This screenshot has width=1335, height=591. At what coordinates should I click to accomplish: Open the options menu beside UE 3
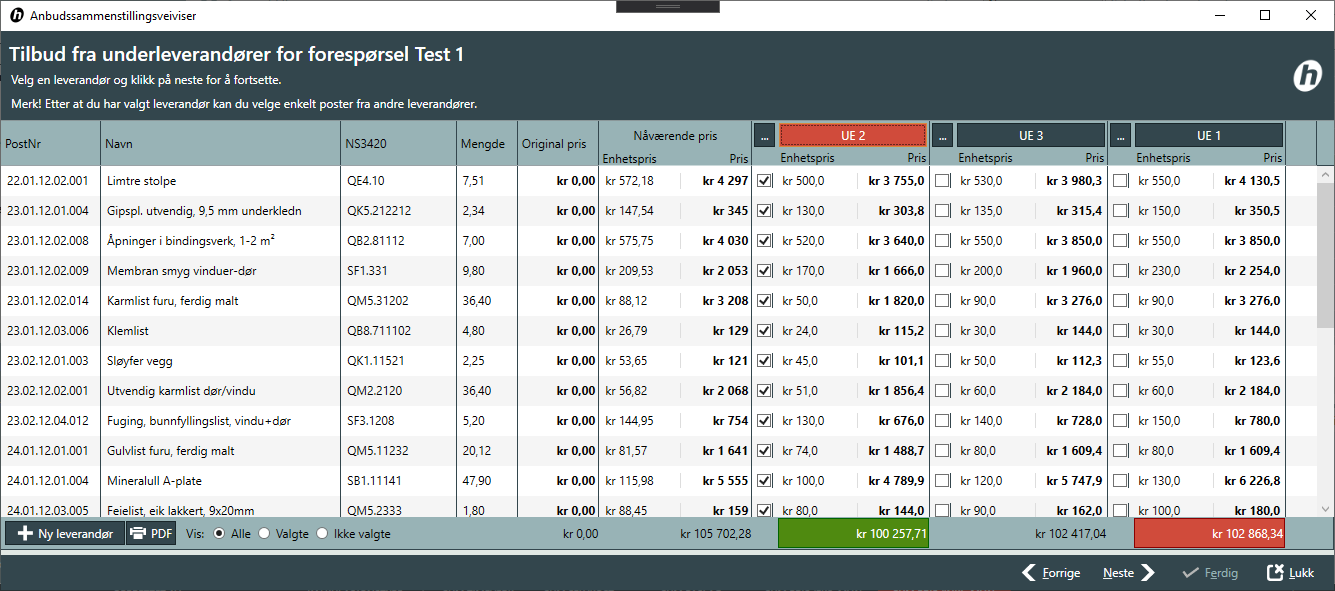tap(942, 135)
